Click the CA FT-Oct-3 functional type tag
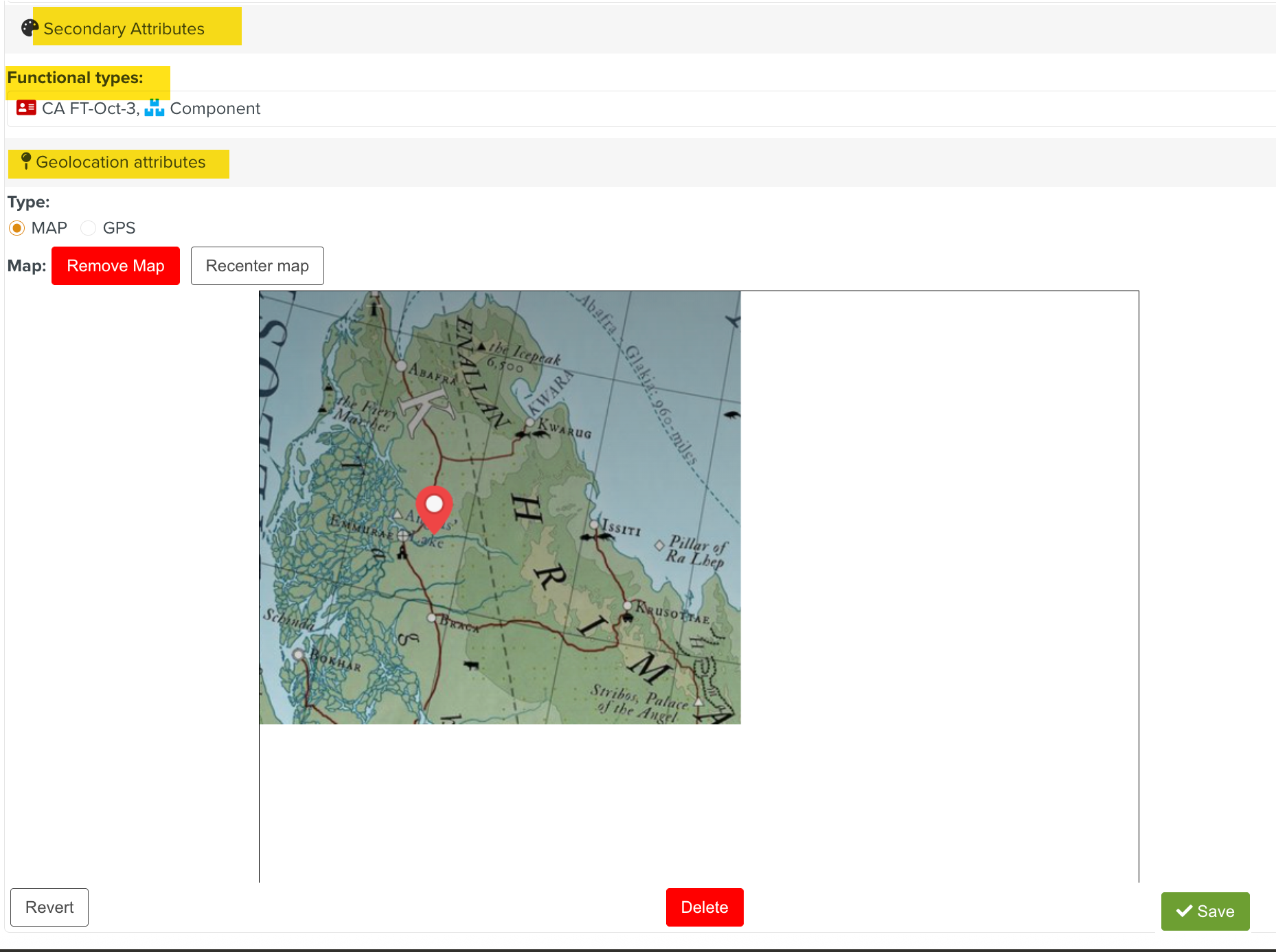The height and width of the screenshot is (952, 1276). click(x=89, y=109)
